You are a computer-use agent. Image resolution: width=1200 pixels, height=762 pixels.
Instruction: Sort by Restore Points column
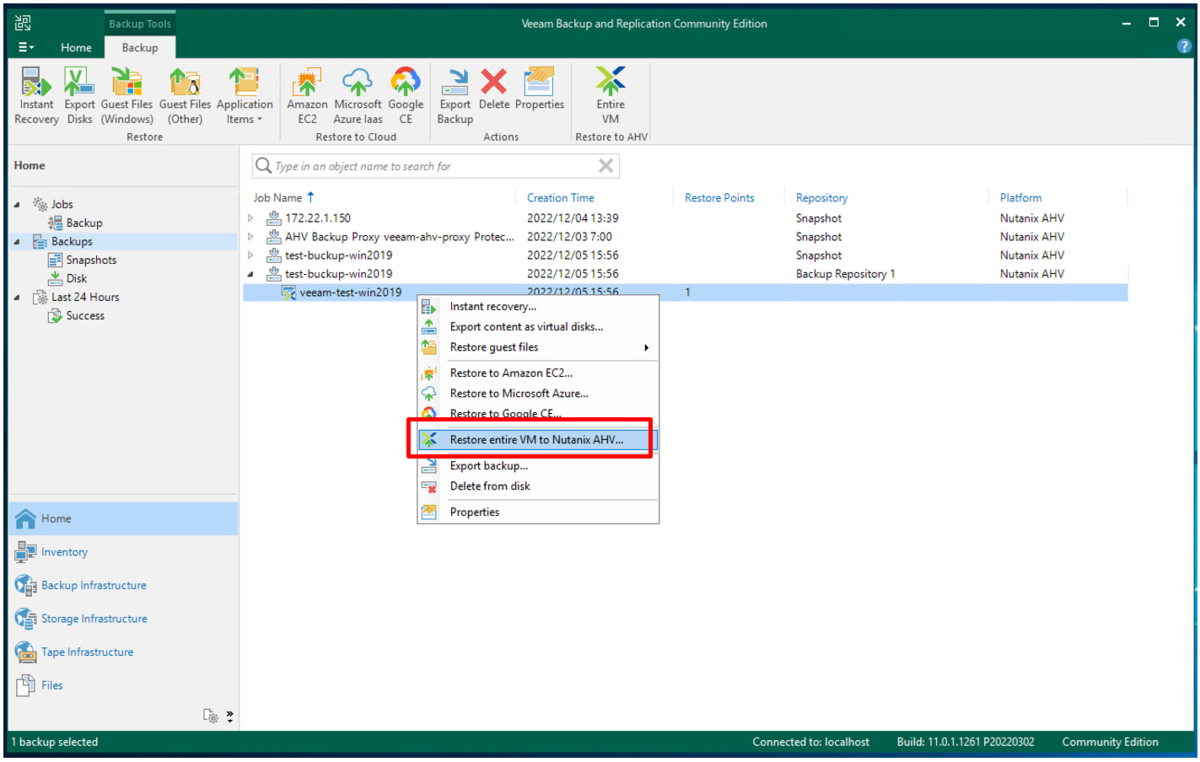tap(719, 198)
